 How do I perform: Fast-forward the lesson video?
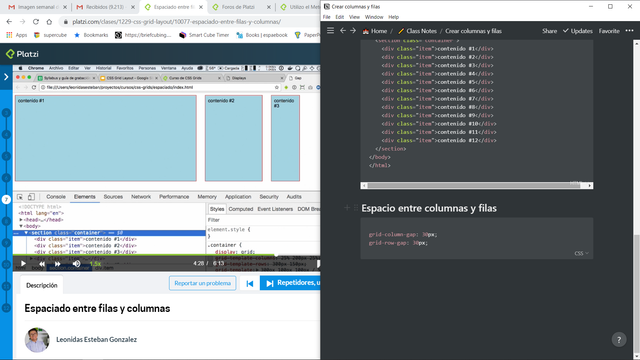[58, 264]
